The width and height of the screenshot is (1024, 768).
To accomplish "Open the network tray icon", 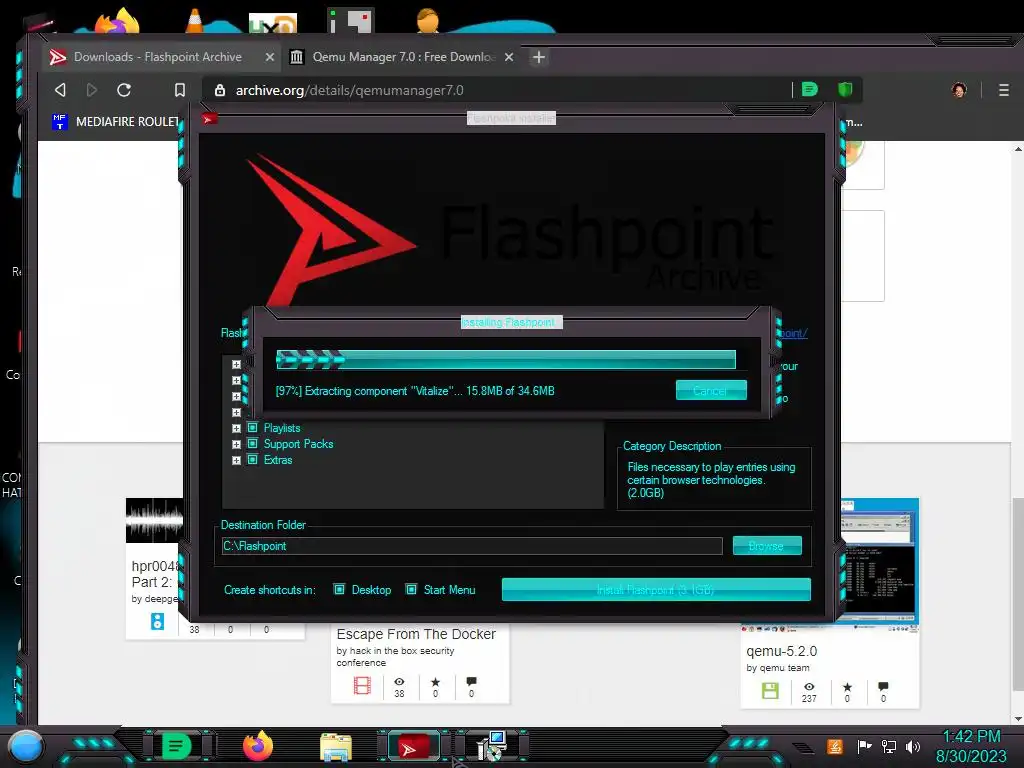I will coord(889,746).
